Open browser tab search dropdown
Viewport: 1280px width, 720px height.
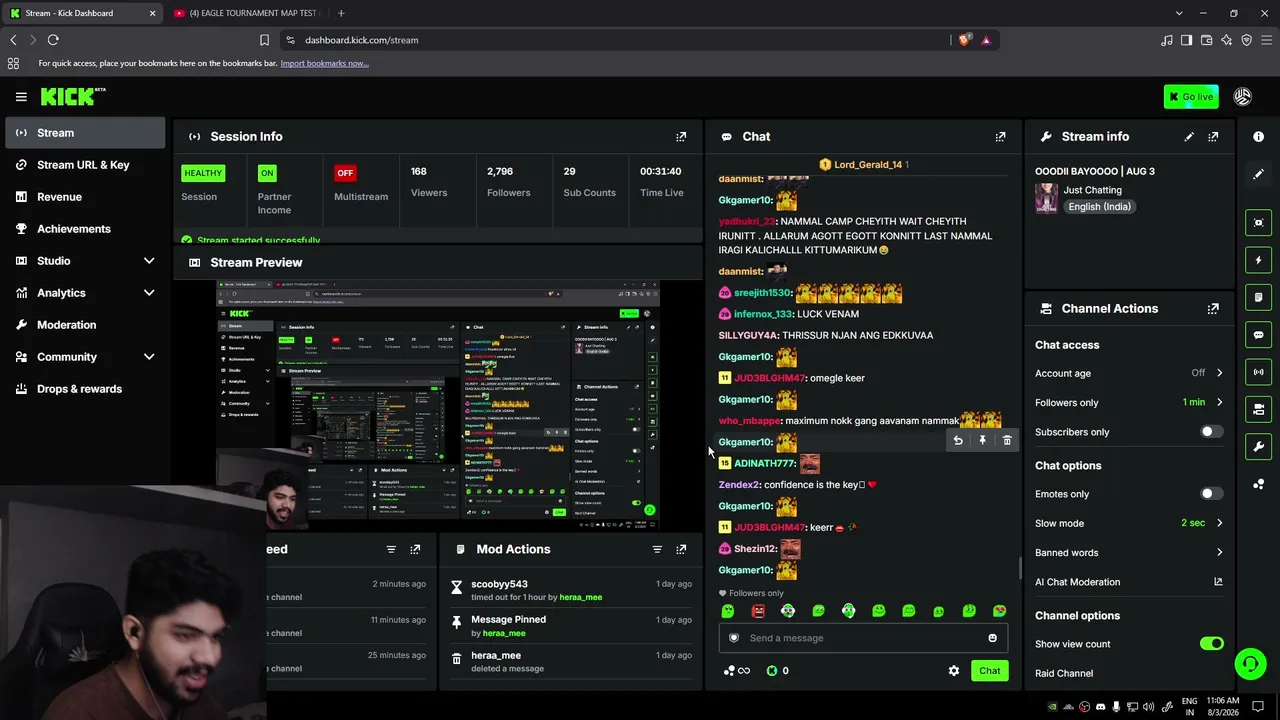[x=1179, y=13]
